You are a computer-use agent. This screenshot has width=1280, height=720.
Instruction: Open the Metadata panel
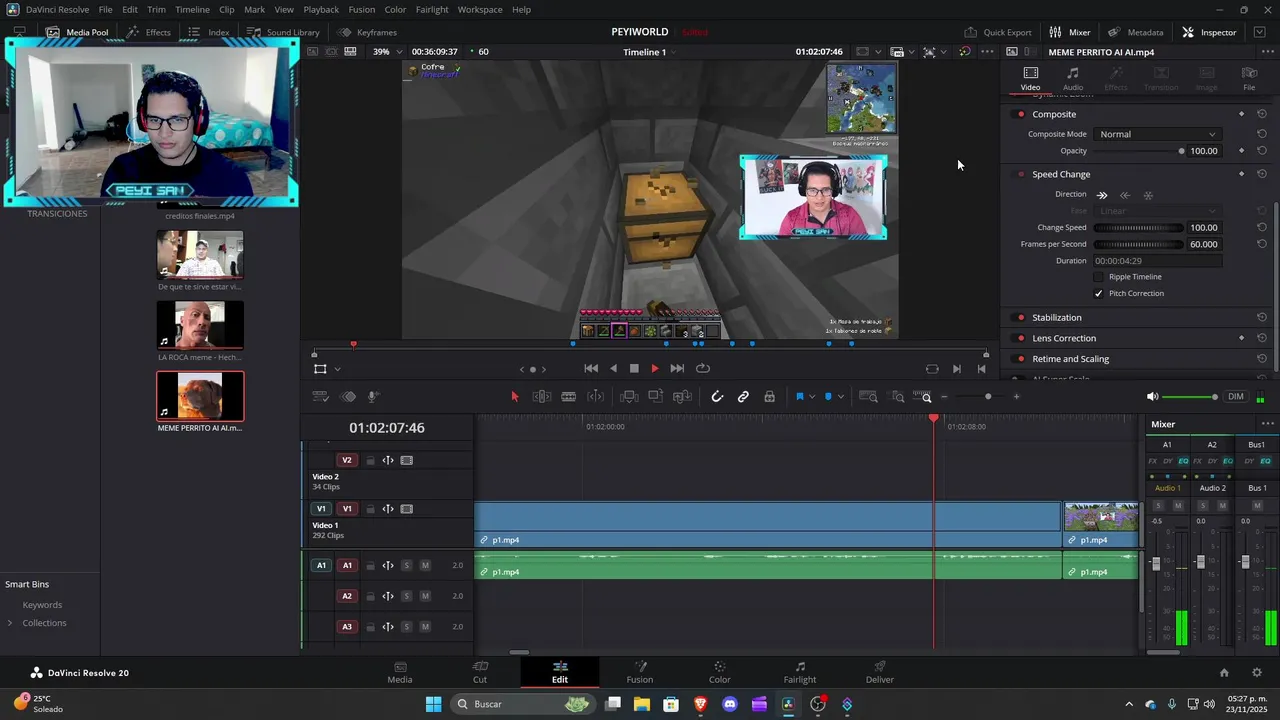click(x=1135, y=32)
